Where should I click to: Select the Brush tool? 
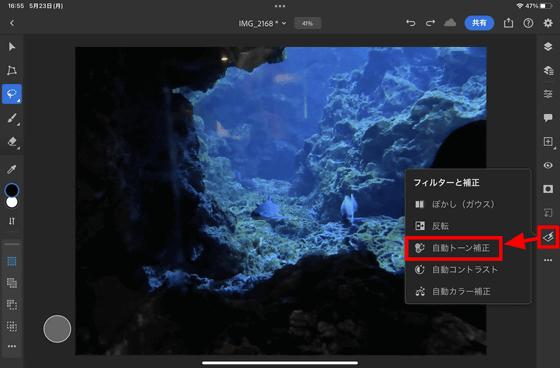point(12,118)
